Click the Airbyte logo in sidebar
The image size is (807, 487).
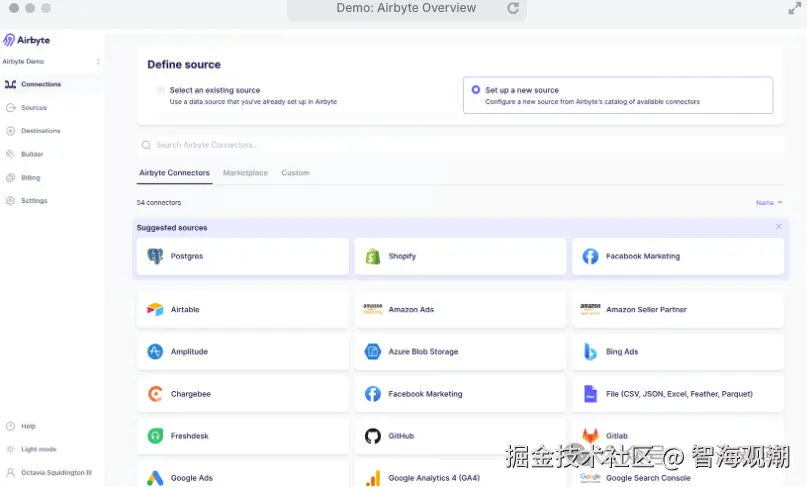click(27, 40)
